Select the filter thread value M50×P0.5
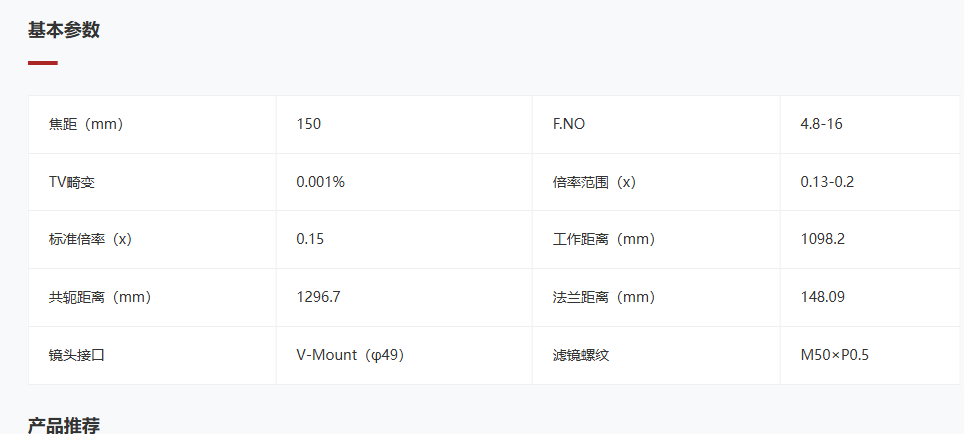Image resolution: width=964 pixels, height=434 pixels. click(835, 355)
